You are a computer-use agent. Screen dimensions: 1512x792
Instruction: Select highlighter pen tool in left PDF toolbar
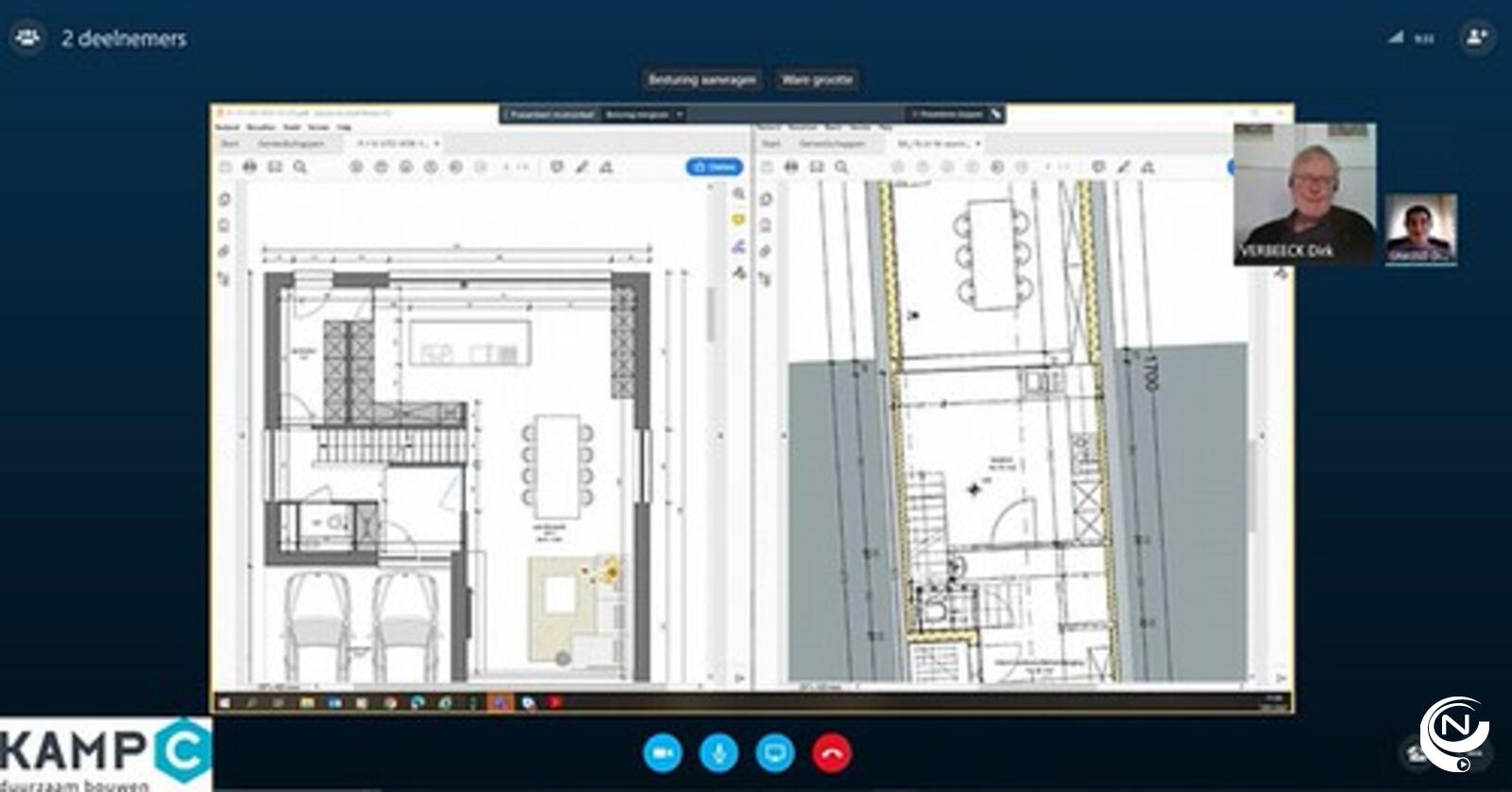582,167
